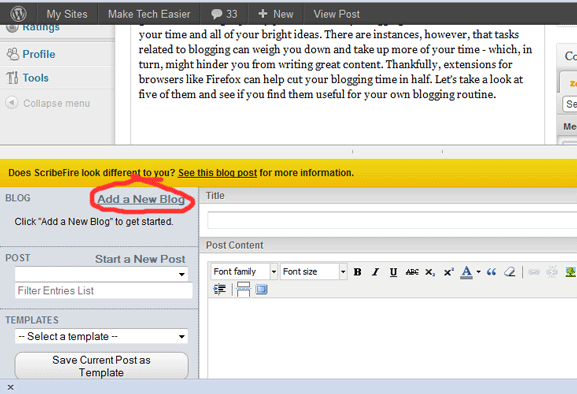Apply superscript formatting
This screenshot has height=394, width=577.
[449, 272]
